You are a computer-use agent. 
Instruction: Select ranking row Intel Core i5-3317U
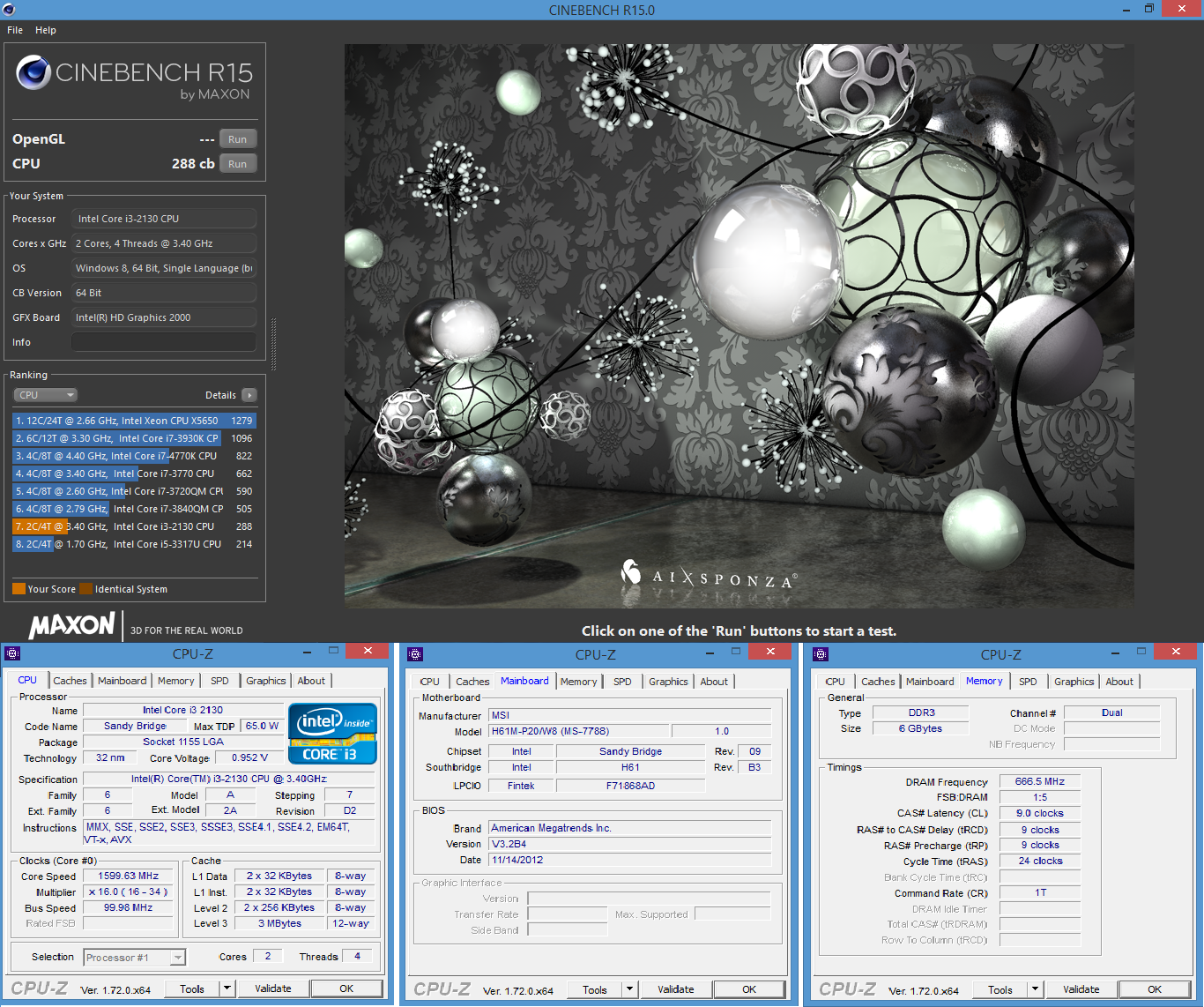(x=134, y=544)
